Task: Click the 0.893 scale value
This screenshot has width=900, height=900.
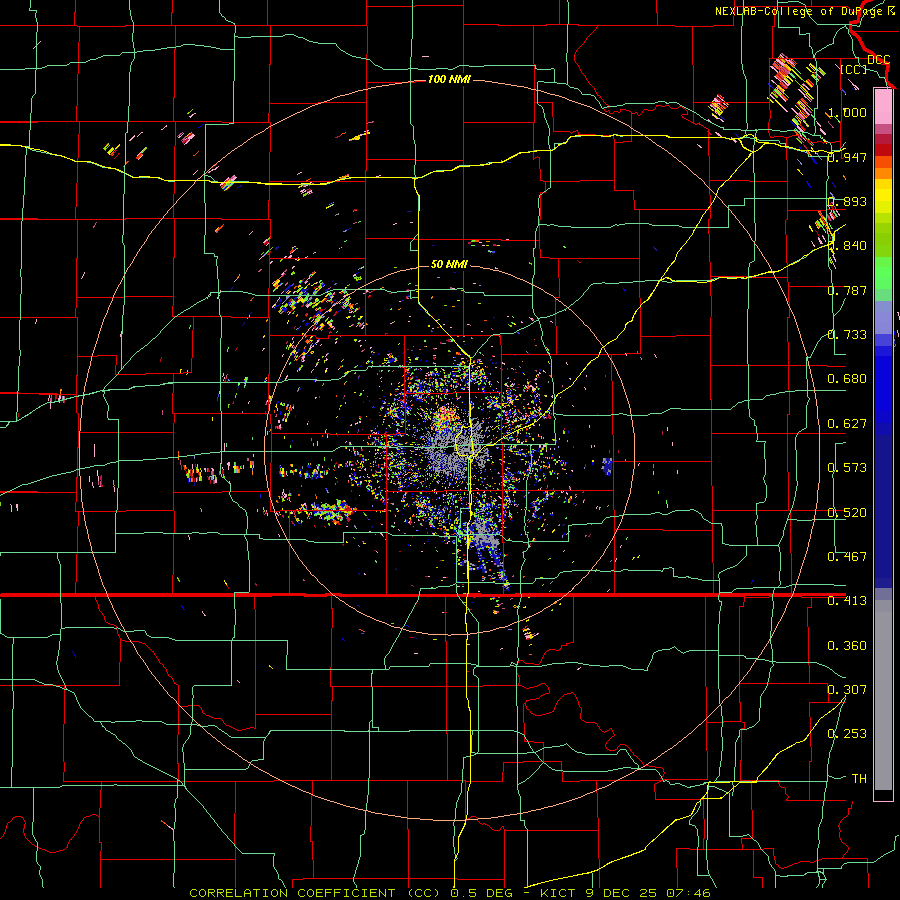Action: 847,201
